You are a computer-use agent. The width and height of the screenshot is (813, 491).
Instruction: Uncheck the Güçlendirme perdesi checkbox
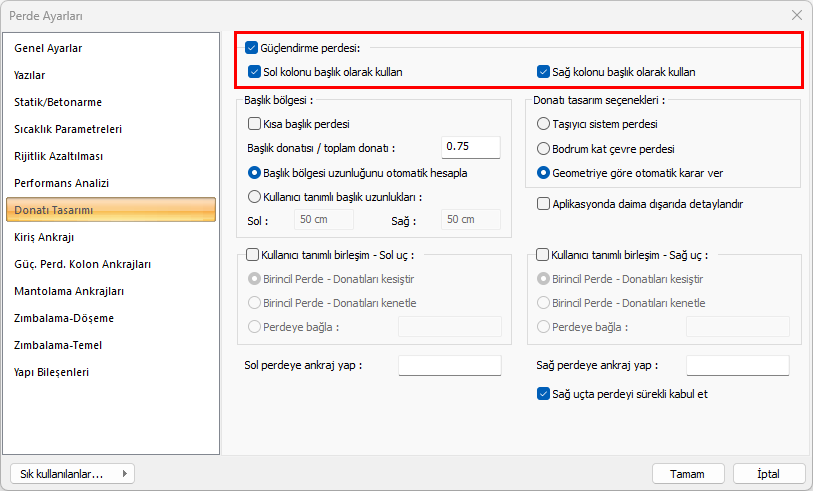point(251,47)
